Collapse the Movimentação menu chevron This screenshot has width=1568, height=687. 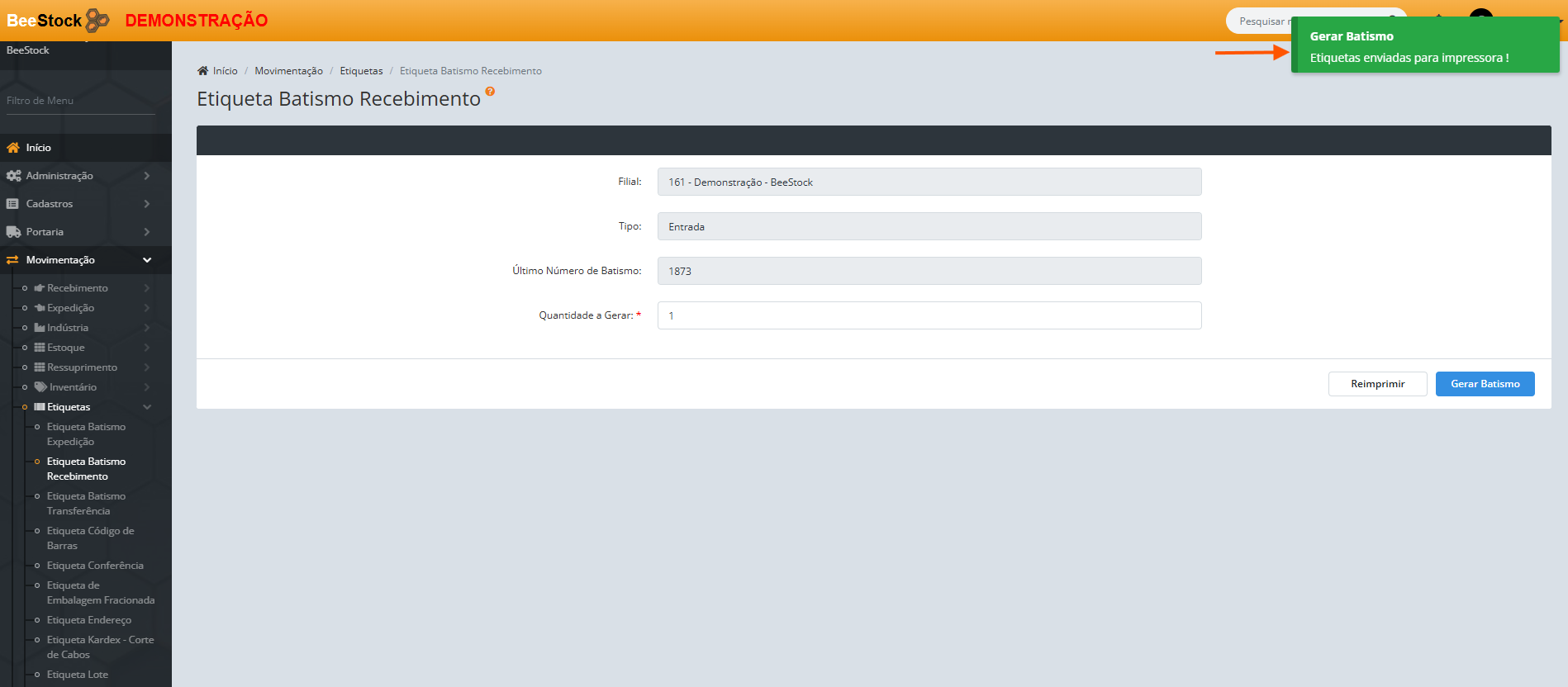[147, 260]
